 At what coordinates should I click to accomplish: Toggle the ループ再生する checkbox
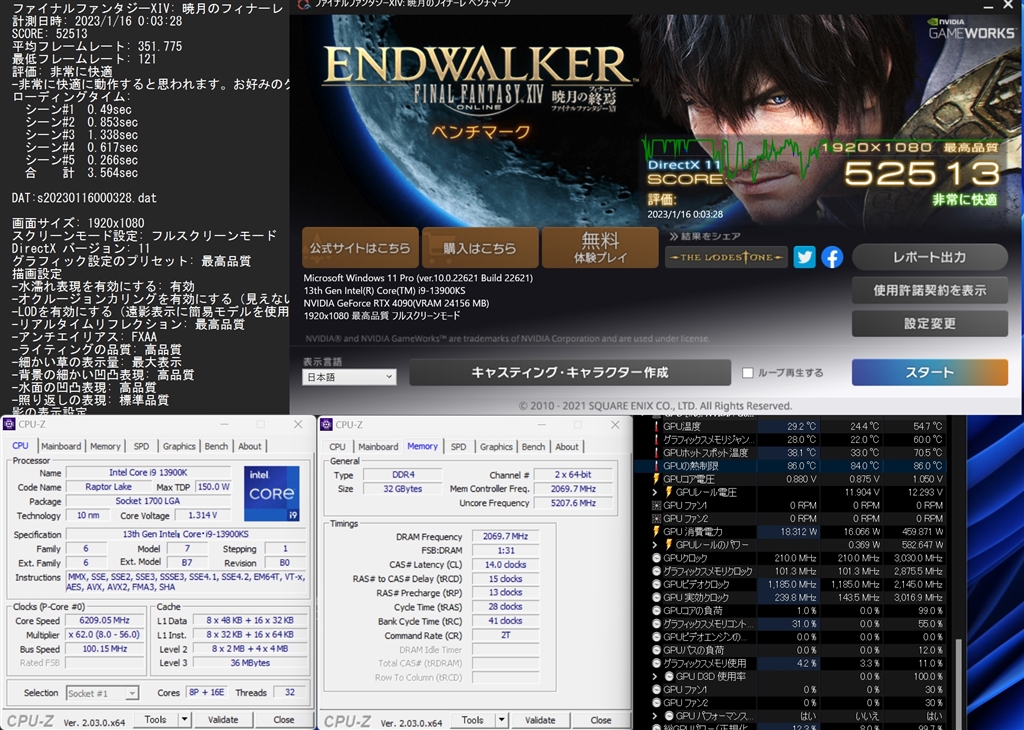pyautogui.click(x=748, y=373)
